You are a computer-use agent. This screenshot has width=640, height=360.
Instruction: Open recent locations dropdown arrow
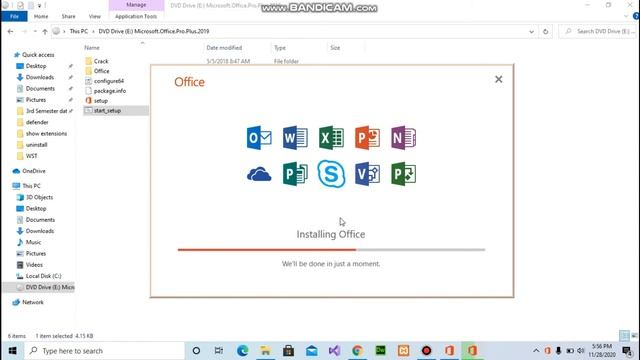35,31
